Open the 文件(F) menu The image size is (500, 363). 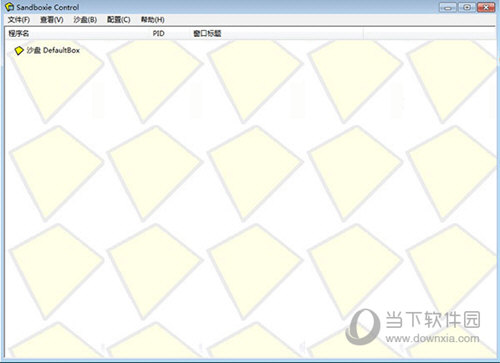click(19, 20)
